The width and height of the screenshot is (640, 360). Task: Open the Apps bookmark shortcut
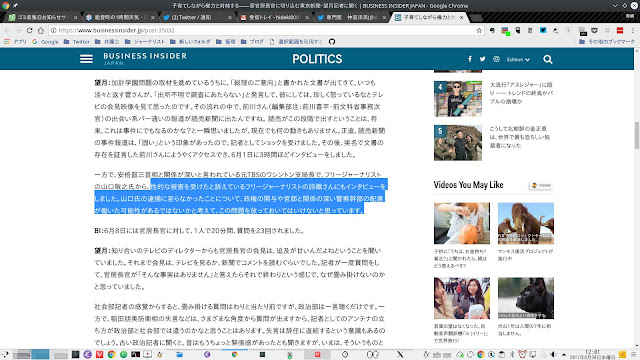click(x=15, y=42)
